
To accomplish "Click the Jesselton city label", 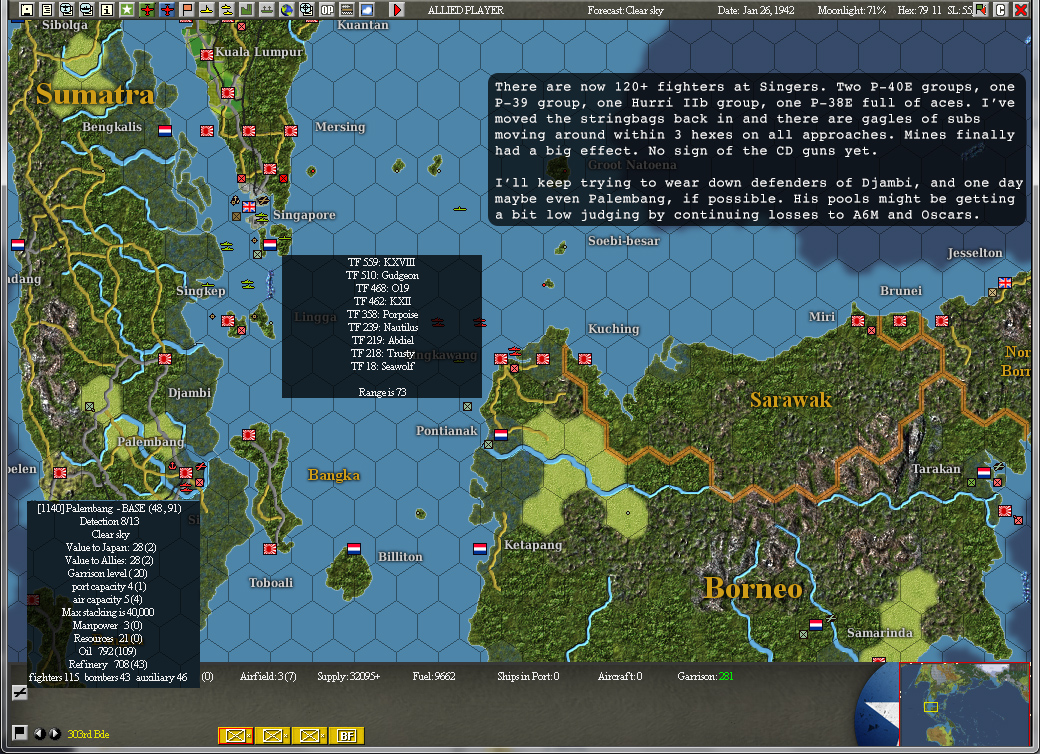I will [974, 253].
